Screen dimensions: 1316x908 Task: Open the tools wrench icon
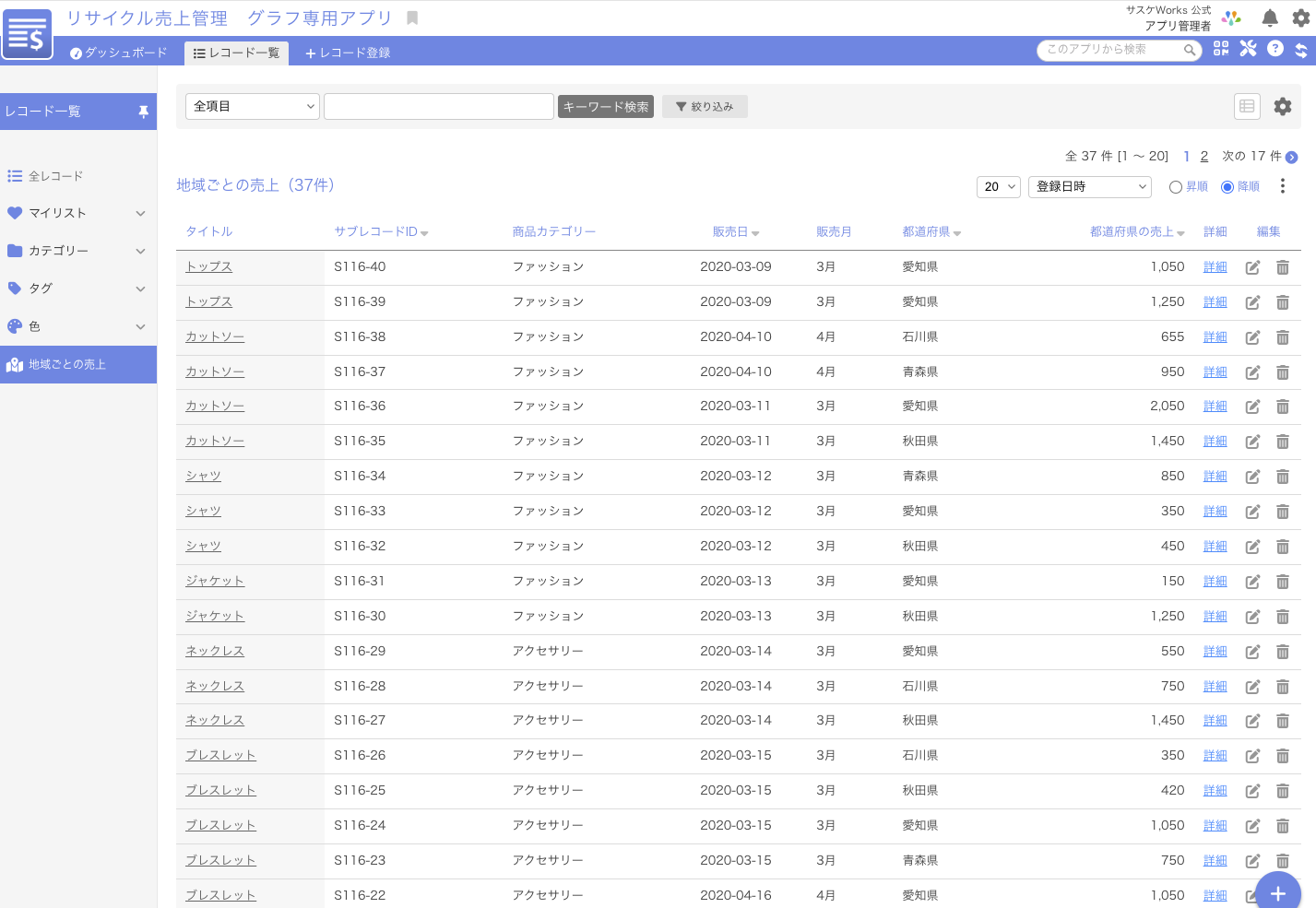tap(1248, 49)
